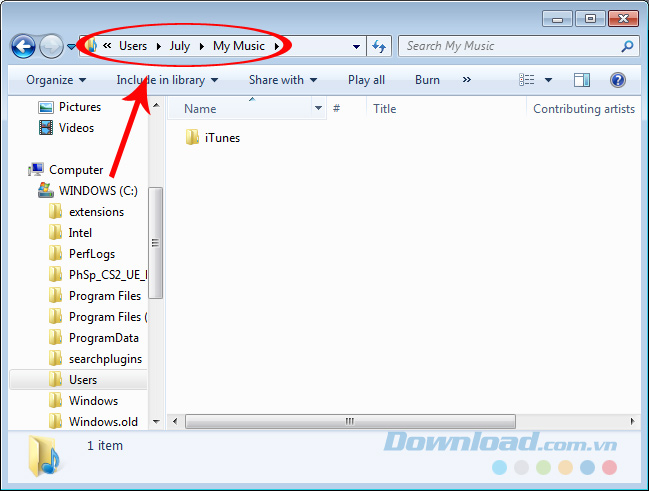
Task: Click the music folder icon in details pane
Action: click(x=44, y=456)
